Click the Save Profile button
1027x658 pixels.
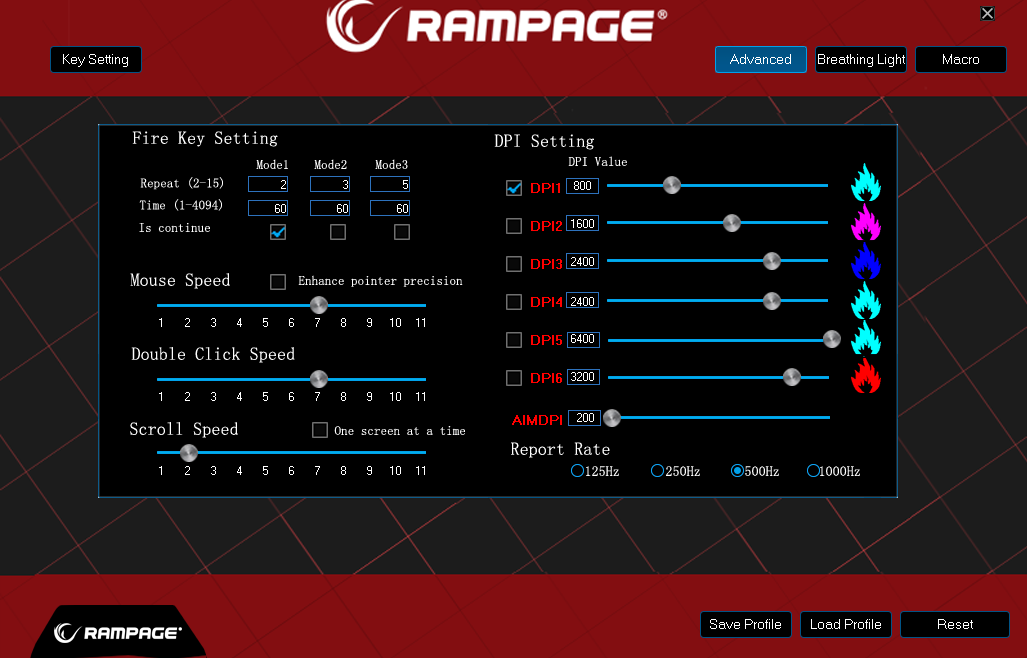[745, 625]
